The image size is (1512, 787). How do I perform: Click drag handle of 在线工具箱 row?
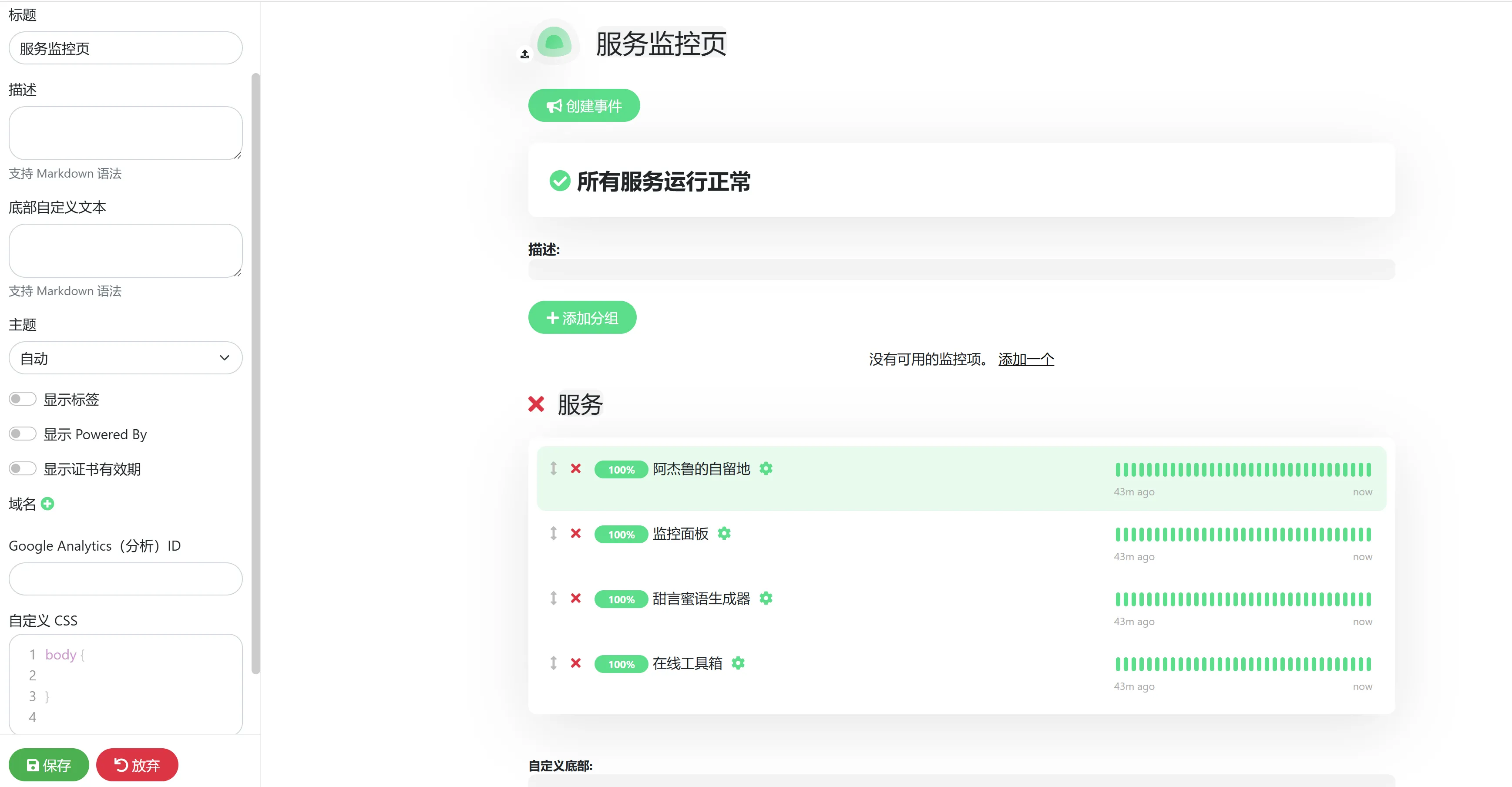[553, 663]
